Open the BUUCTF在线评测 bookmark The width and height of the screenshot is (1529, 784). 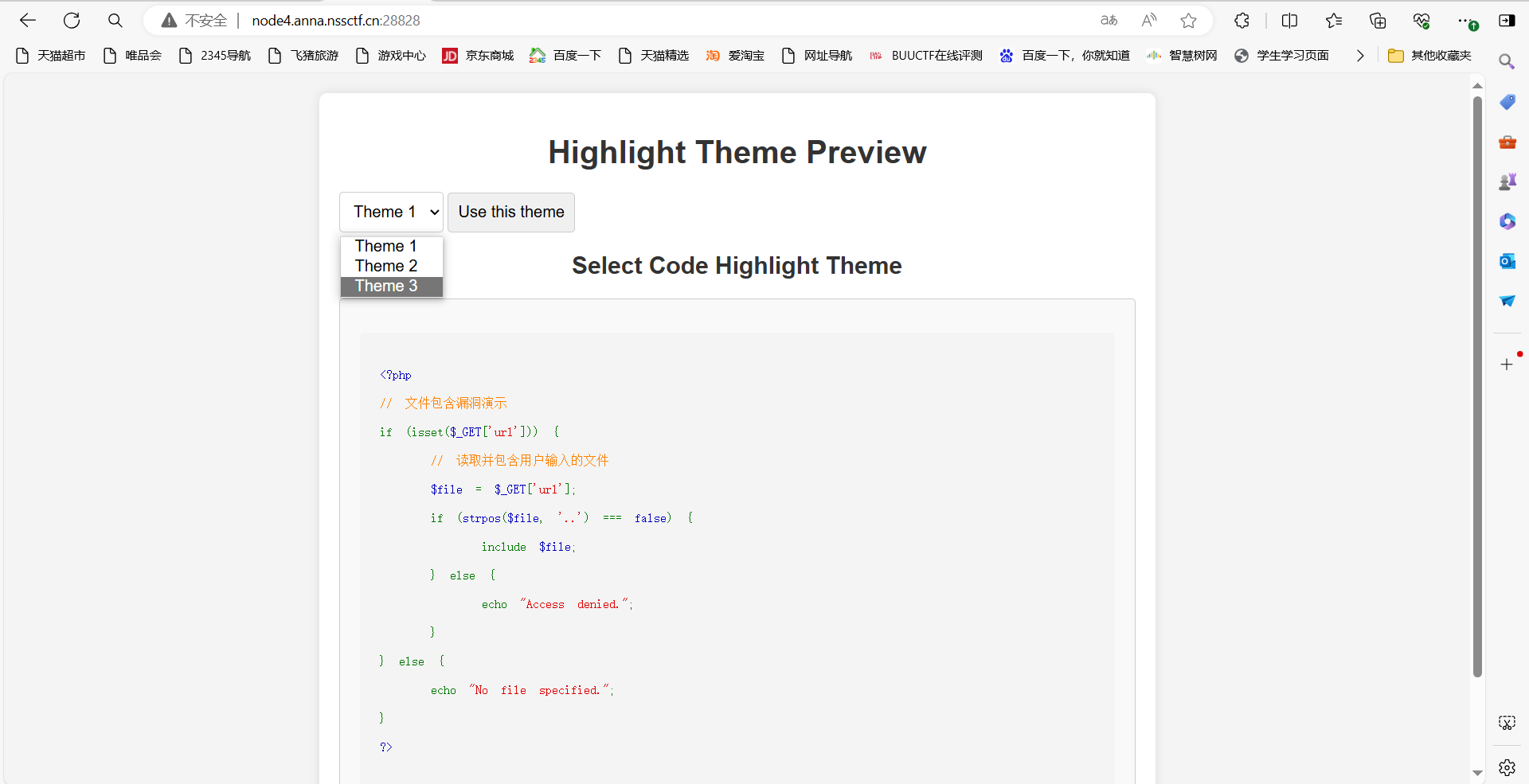[x=926, y=56]
